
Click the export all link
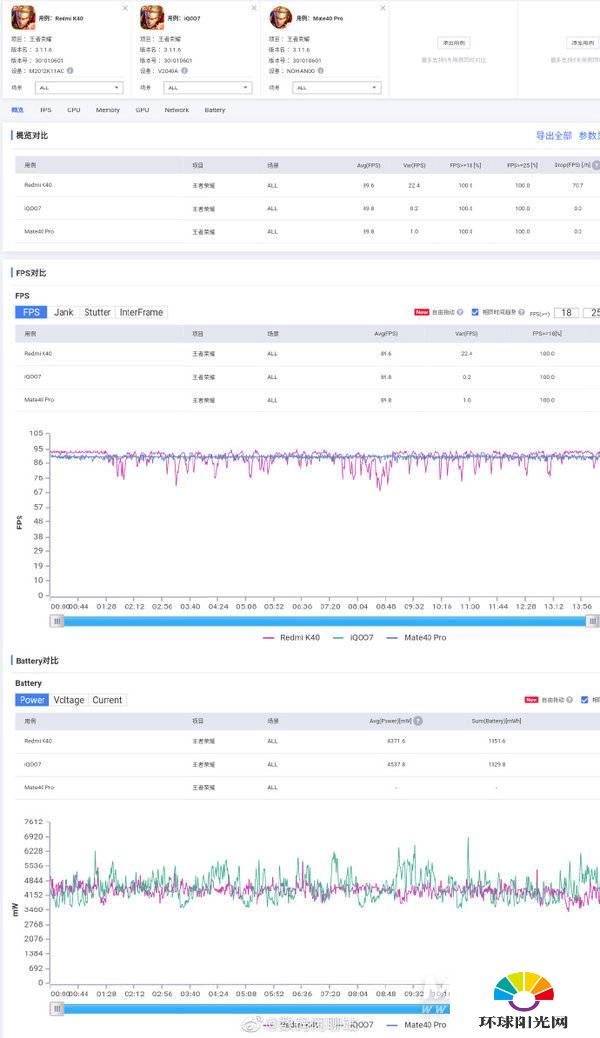click(x=554, y=135)
